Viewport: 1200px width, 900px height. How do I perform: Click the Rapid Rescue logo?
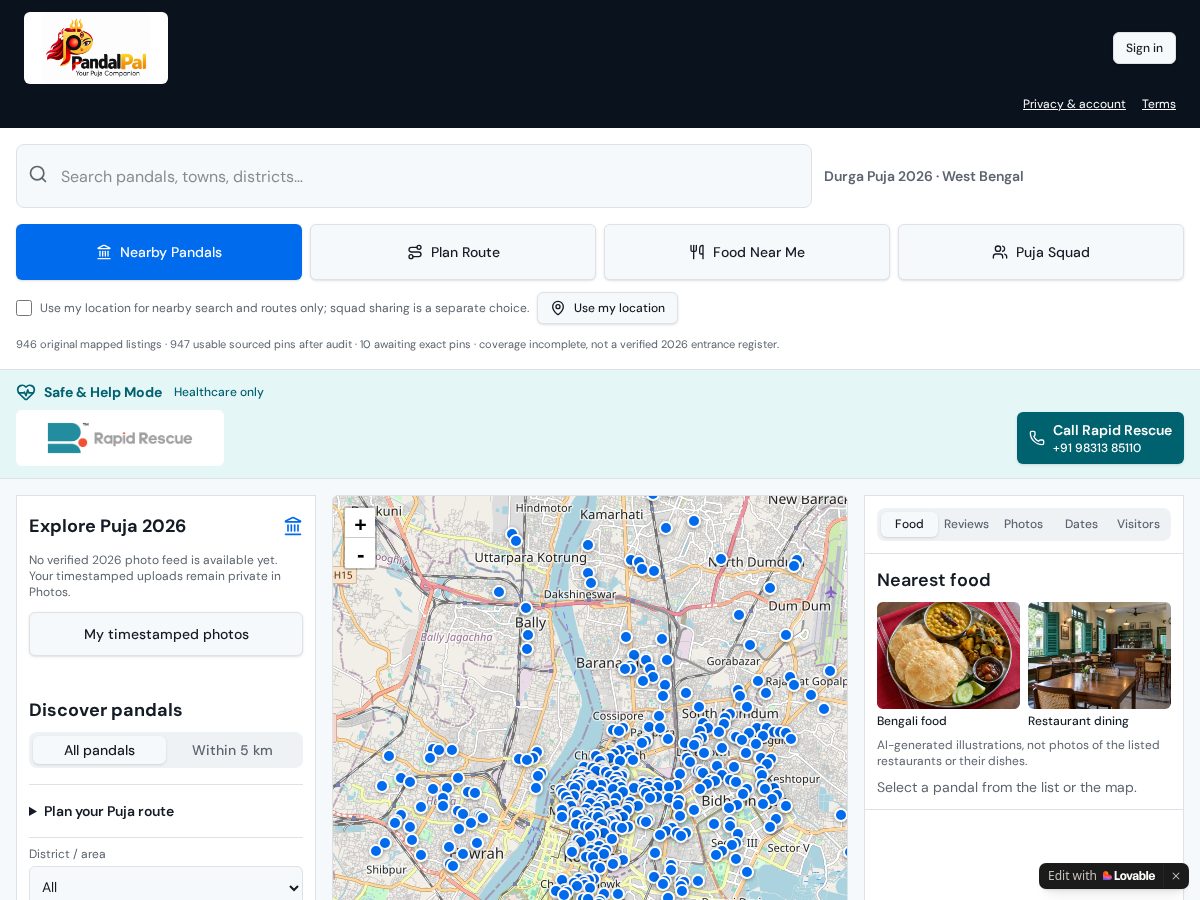click(x=120, y=438)
